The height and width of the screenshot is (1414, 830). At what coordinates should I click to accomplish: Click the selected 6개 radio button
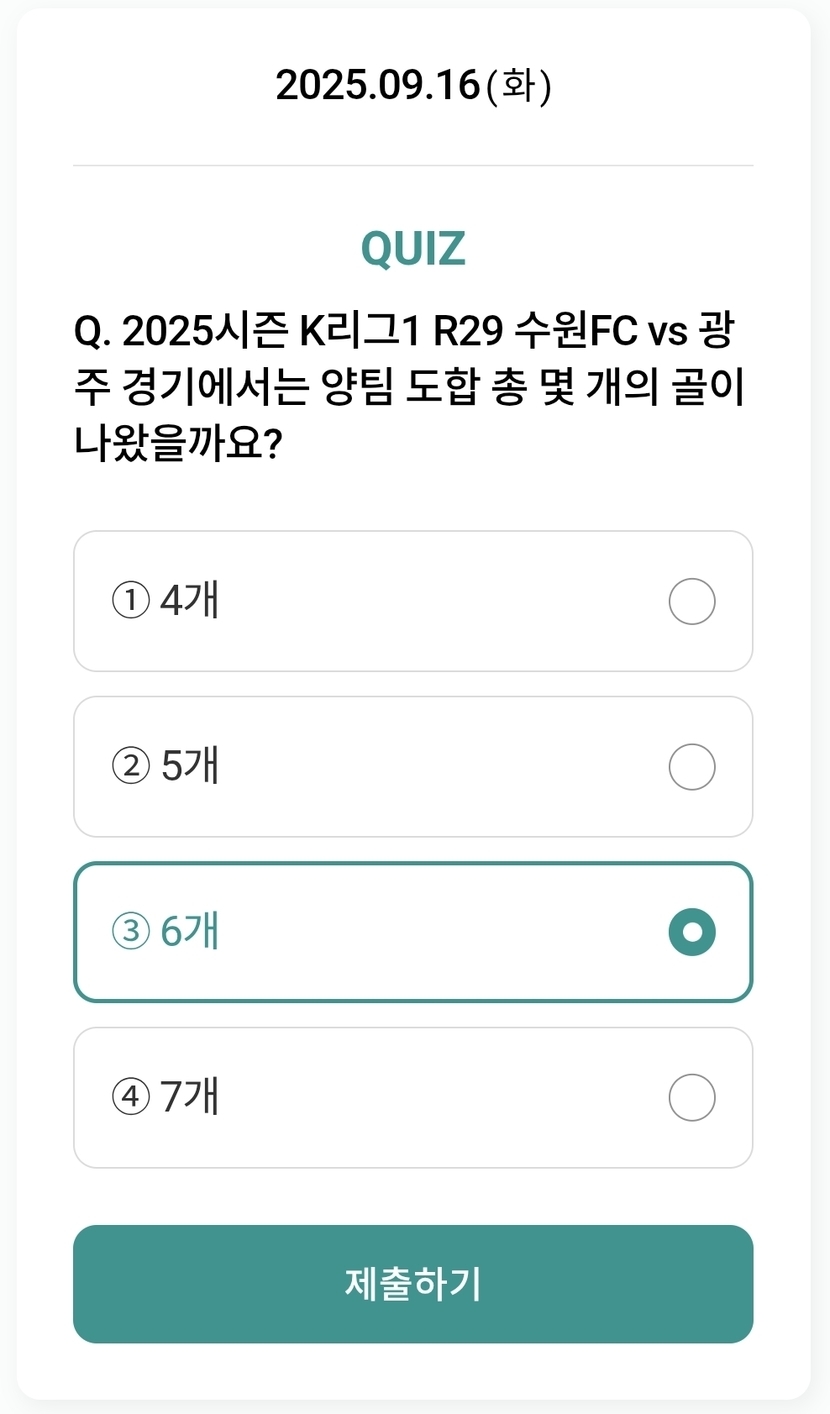(x=691, y=933)
